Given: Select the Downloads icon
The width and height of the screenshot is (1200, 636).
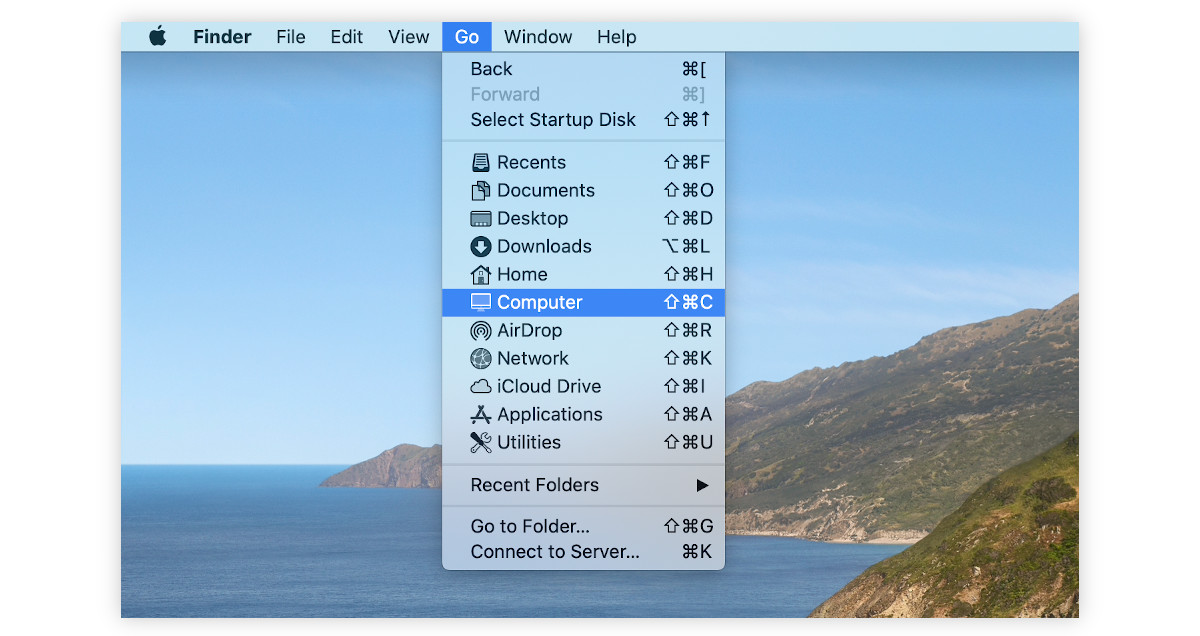Looking at the screenshot, I should (x=482, y=246).
